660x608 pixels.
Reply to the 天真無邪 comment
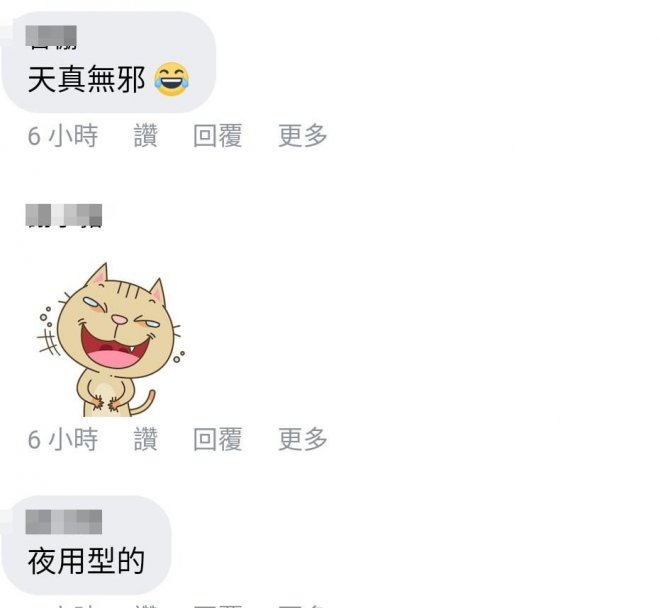218,136
